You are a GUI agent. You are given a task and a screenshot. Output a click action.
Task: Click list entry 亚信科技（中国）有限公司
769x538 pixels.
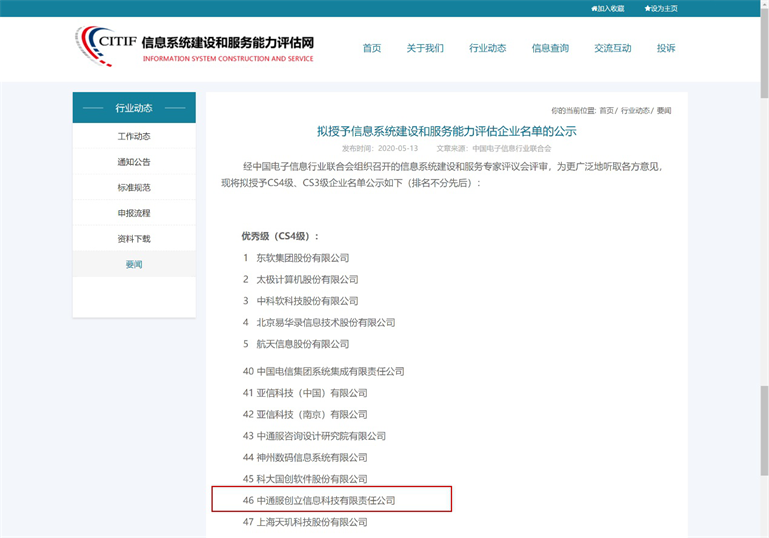tap(312, 393)
